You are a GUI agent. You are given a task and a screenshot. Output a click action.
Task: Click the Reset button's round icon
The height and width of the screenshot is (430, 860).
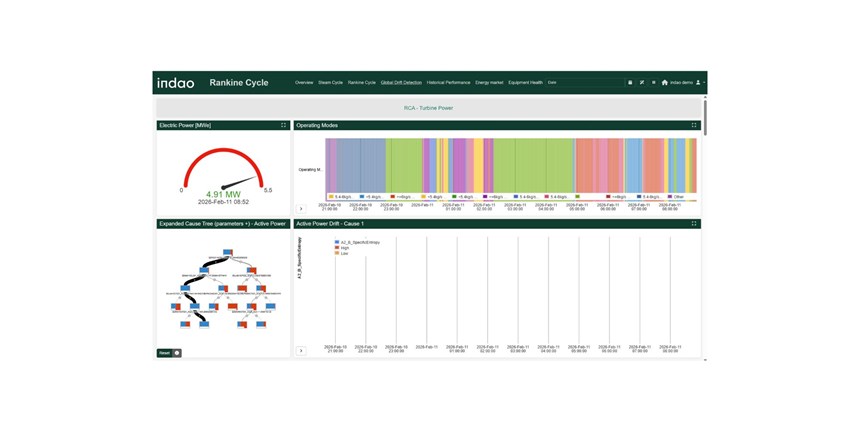pos(177,353)
